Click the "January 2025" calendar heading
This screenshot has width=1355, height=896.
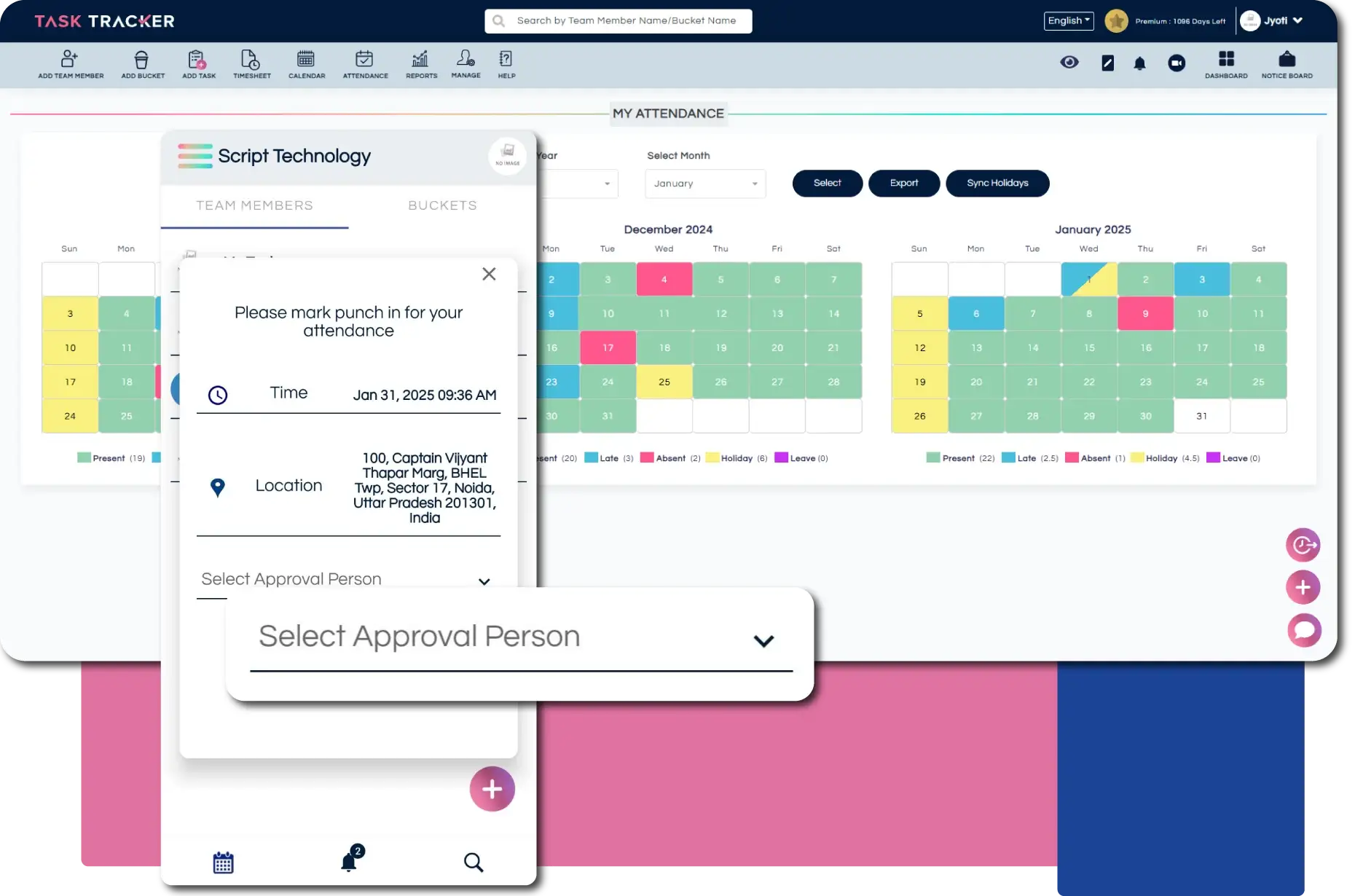click(x=1093, y=229)
